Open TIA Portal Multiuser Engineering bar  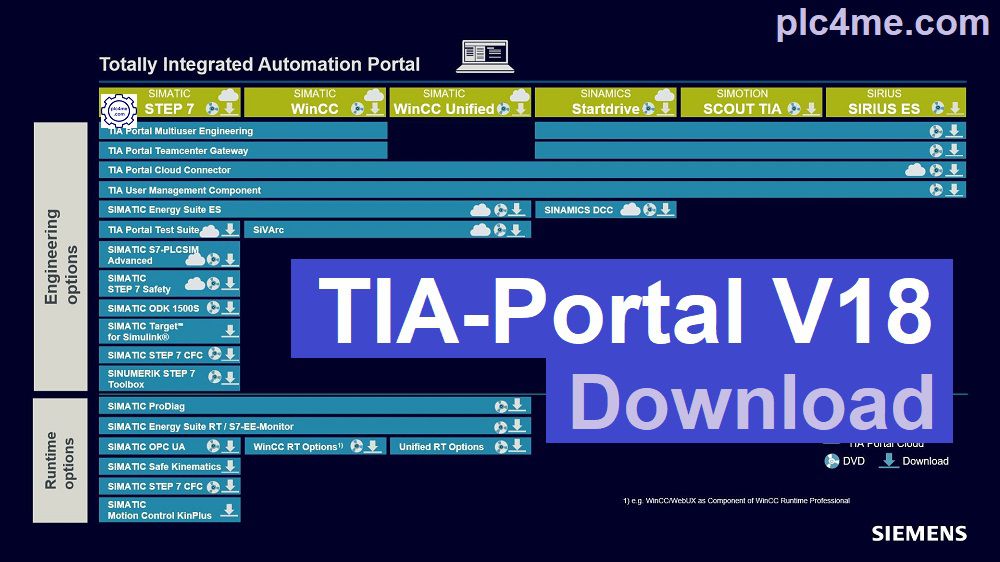click(x=243, y=131)
